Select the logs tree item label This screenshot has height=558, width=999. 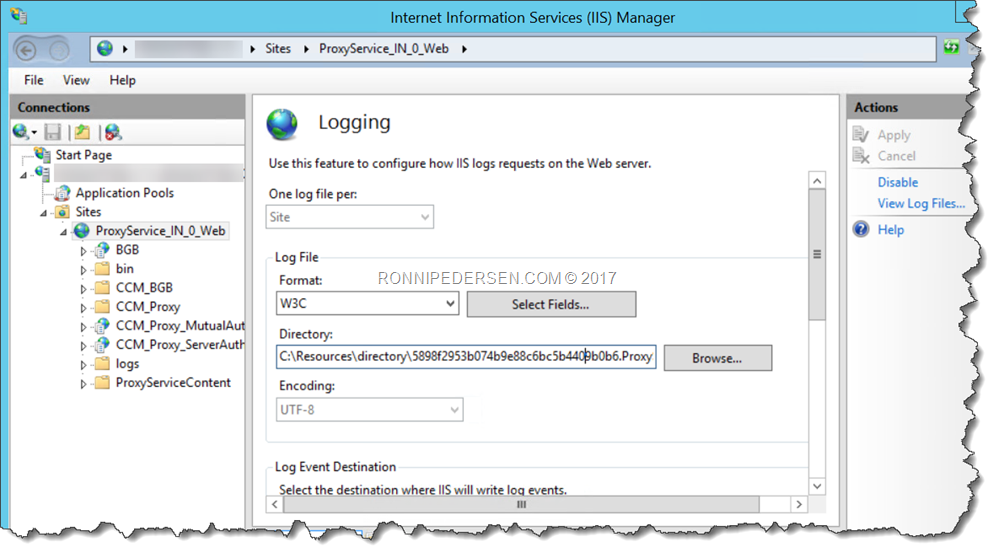pyautogui.click(x=127, y=364)
